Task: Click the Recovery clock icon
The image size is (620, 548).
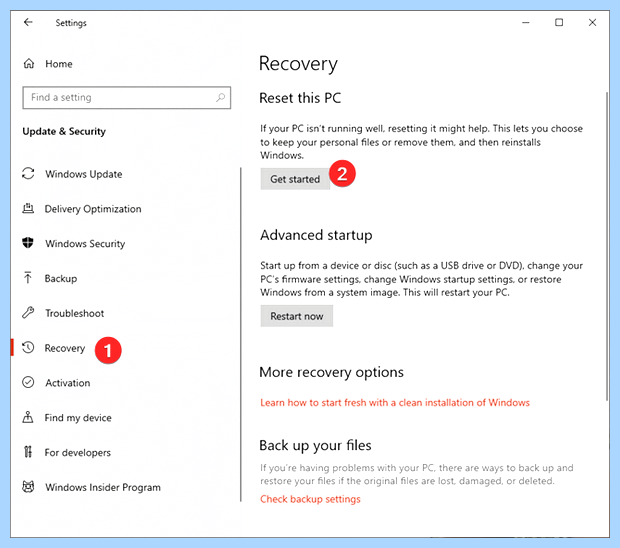Action: (x=28, y=348)
